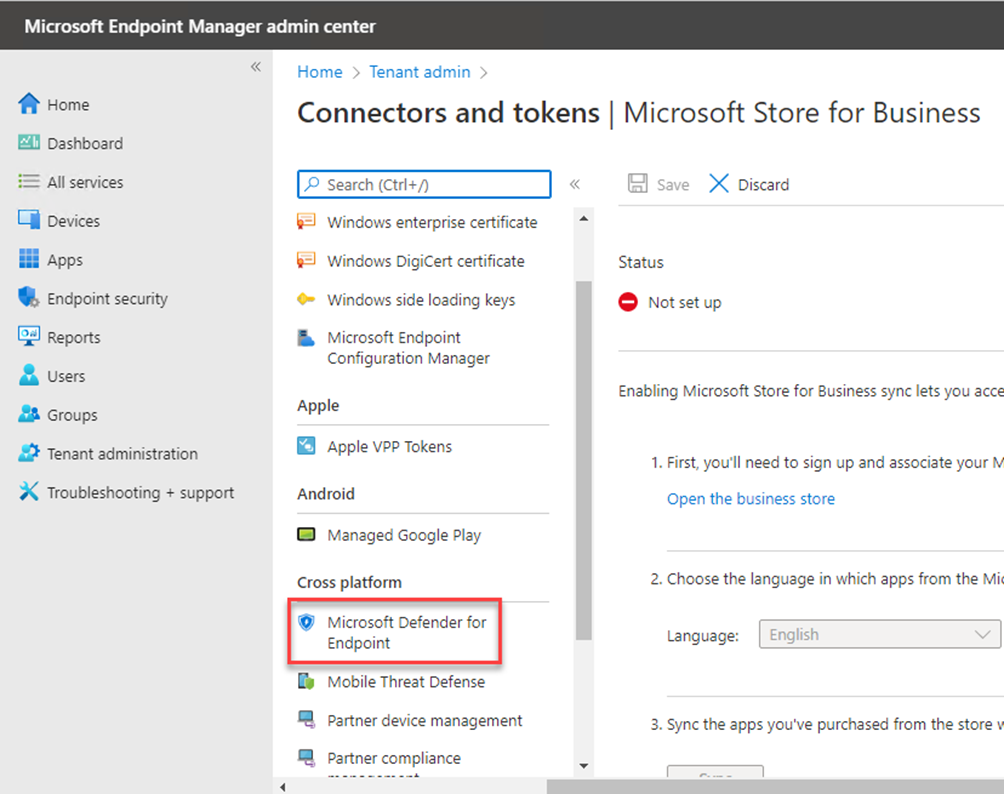Open the Groups section
Image resolution: width=1004 pixels, height=794 pixels.
pyautogui.click(x=72, y=415)
